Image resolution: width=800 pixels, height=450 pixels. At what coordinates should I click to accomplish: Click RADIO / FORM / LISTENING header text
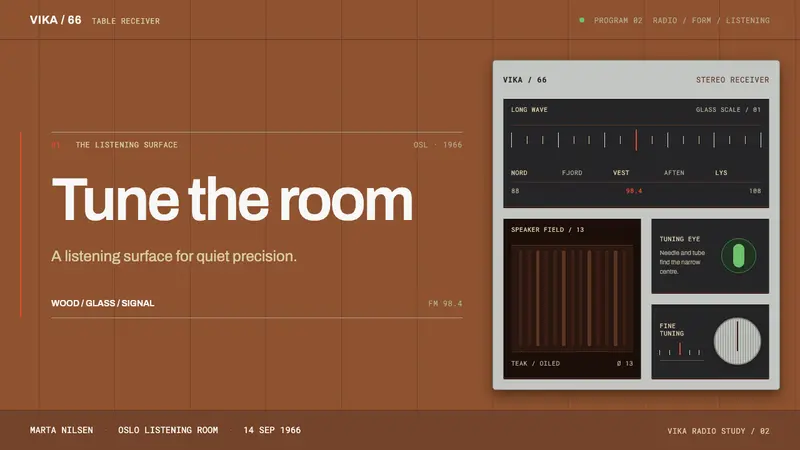coord(711,20)
